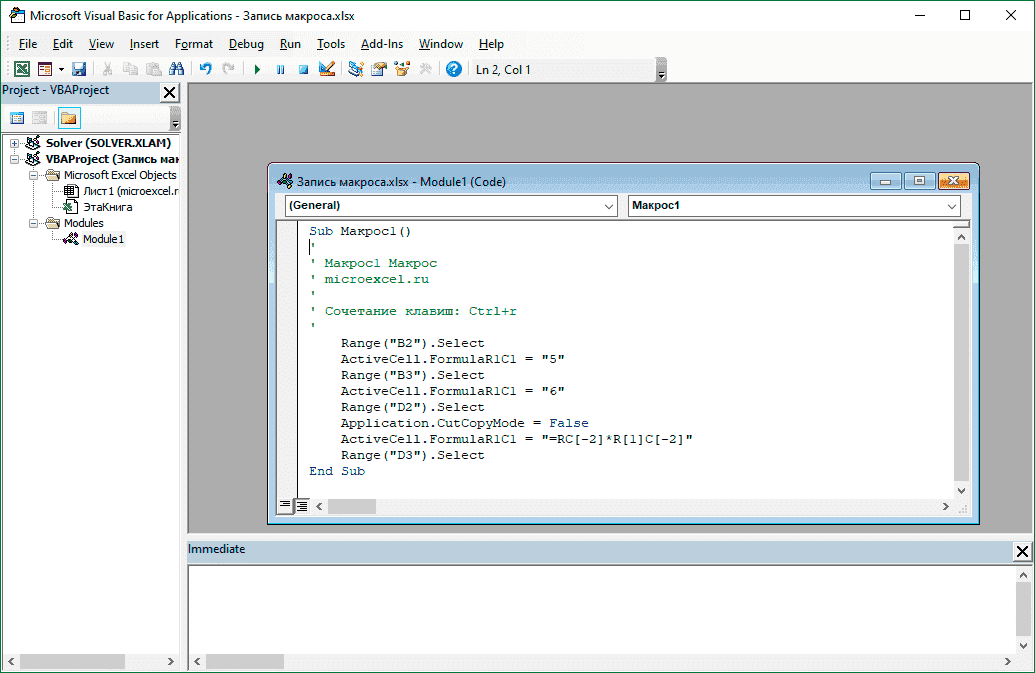Click the Find binoculars icon
This screenshot has width=1035, height=673.
click(x=177, y=70)
